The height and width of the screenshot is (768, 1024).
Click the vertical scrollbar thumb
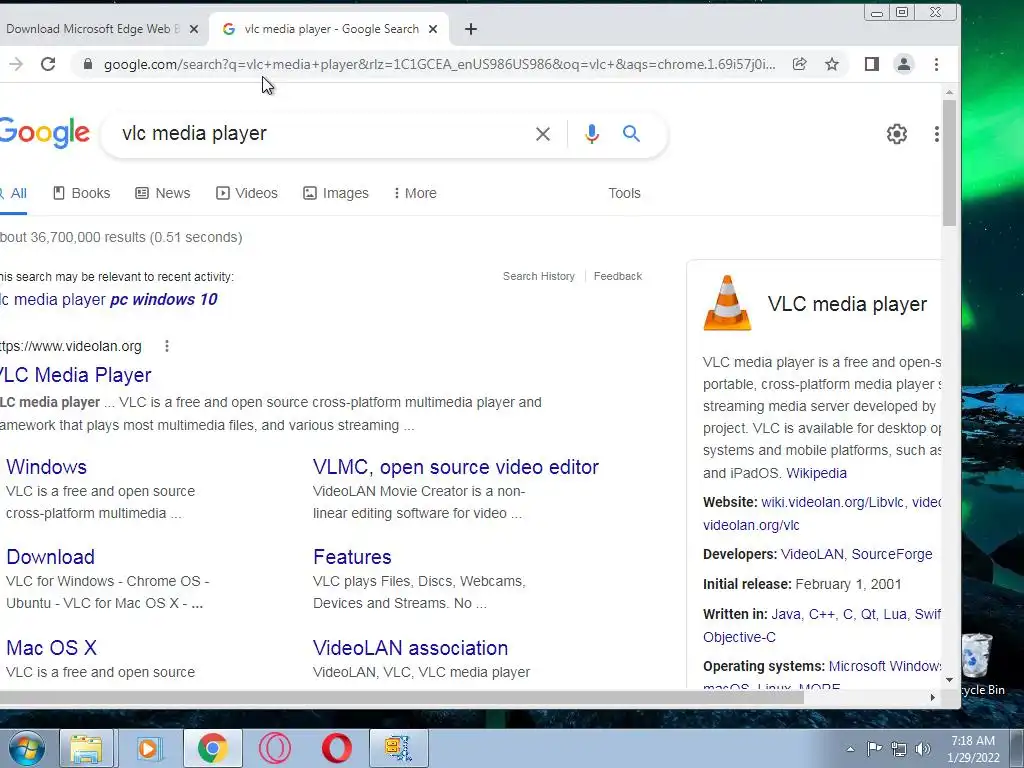pos(950,162)
